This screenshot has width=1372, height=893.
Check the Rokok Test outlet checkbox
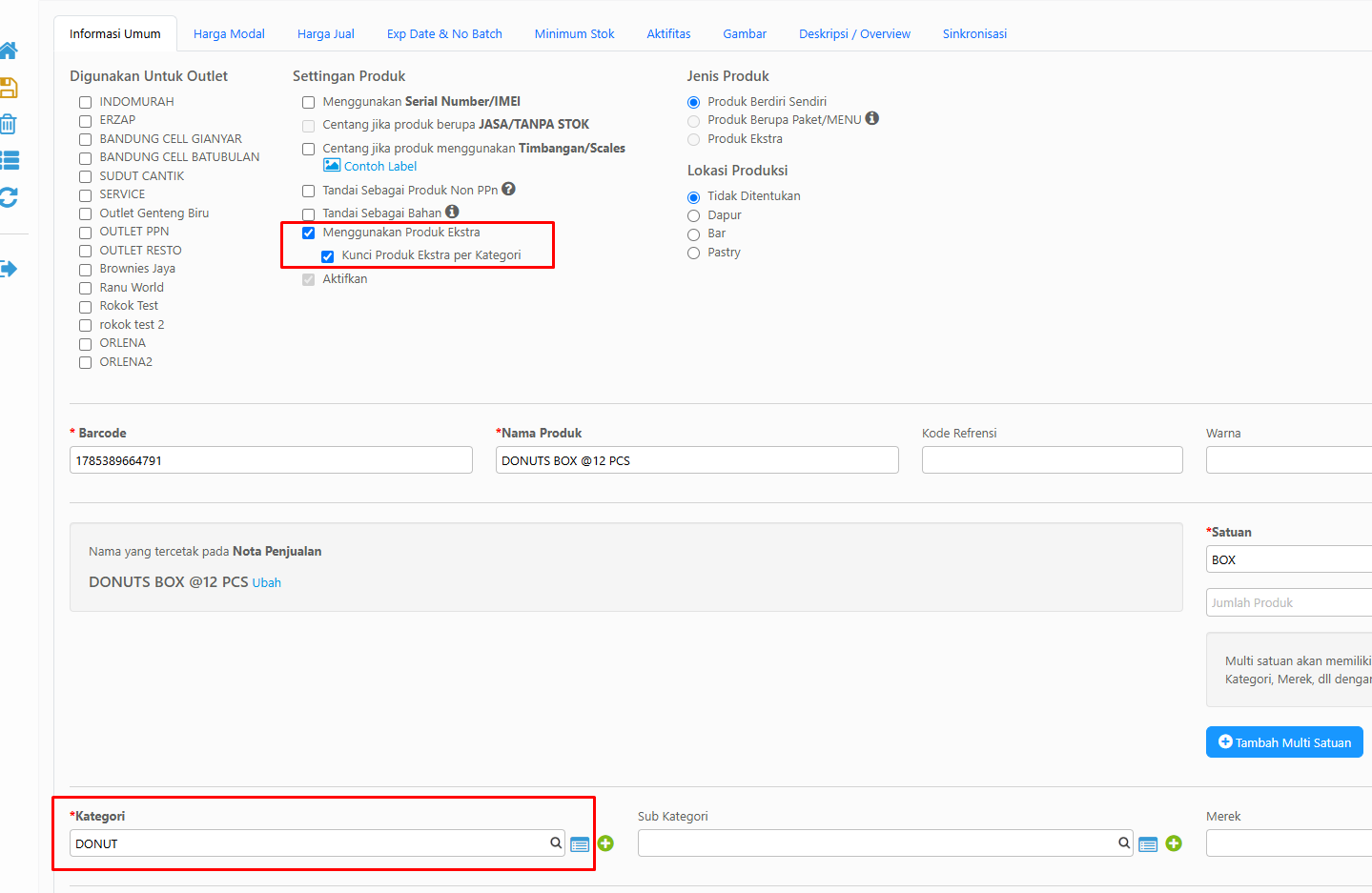pos(85,307)
